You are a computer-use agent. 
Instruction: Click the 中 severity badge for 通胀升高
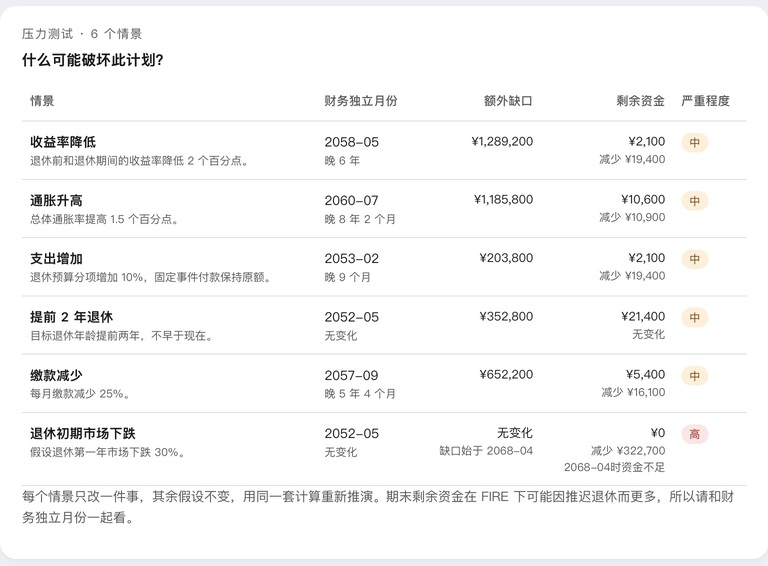point(695,201)
